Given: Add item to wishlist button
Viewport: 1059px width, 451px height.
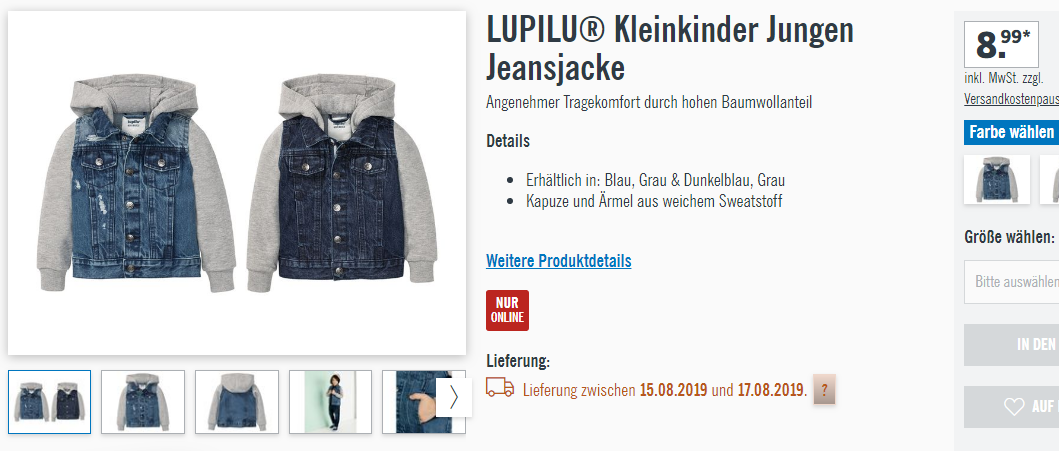Looking at the screenshot, I should [1011, 406].
